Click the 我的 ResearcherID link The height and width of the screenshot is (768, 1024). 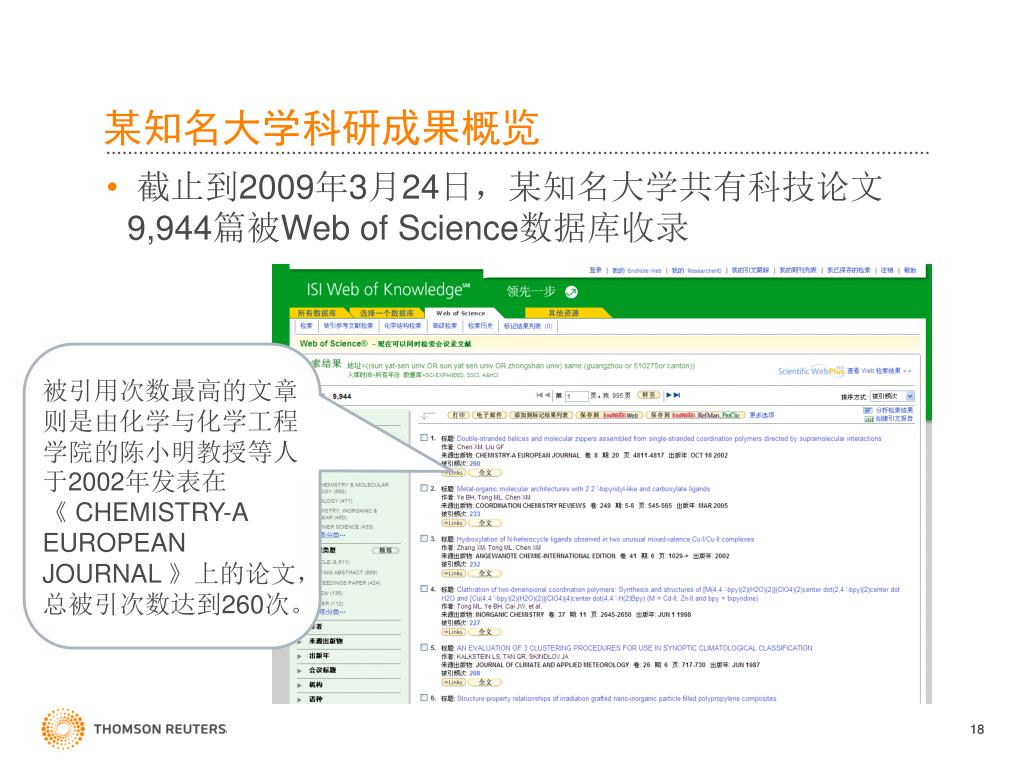(x=696, y=270)
